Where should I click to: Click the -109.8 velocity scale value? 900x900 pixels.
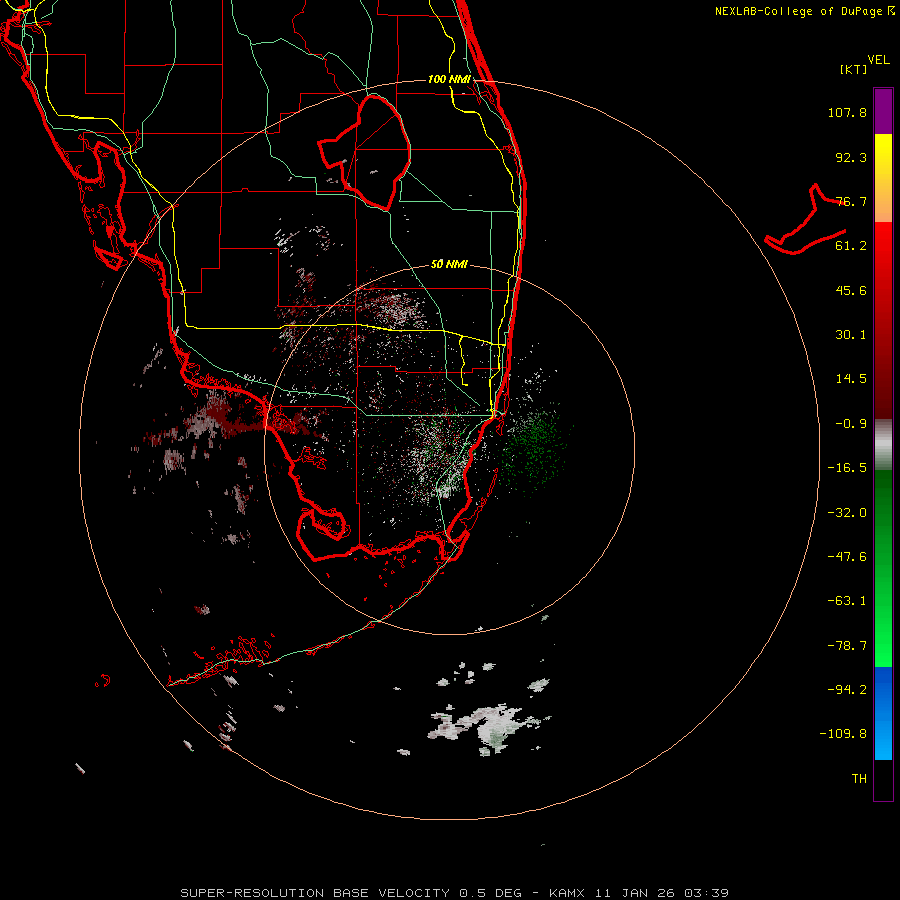[x=843, y=734]
